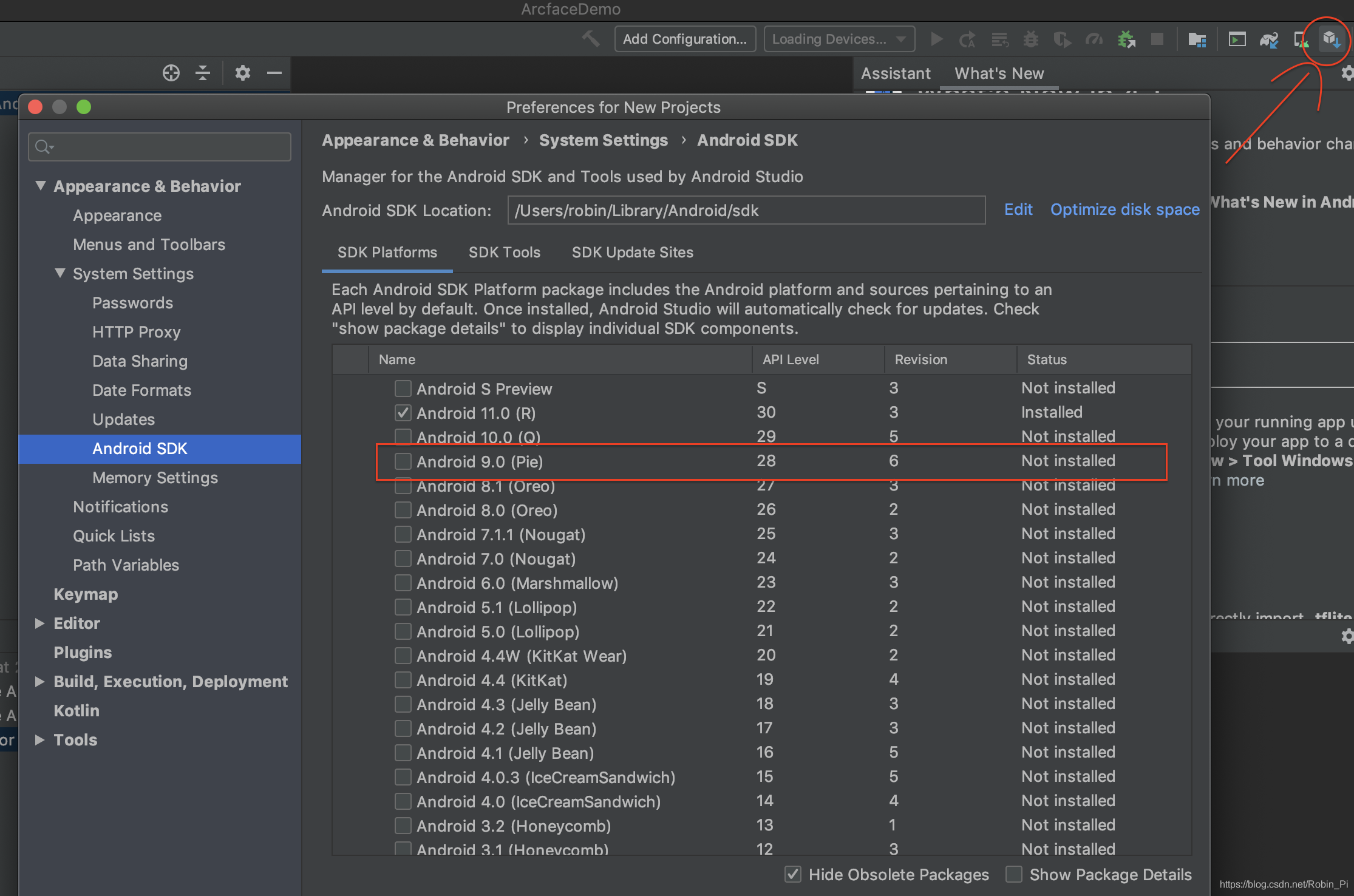
Task: Click the Stop square icon
Action: click(1157, 39)
